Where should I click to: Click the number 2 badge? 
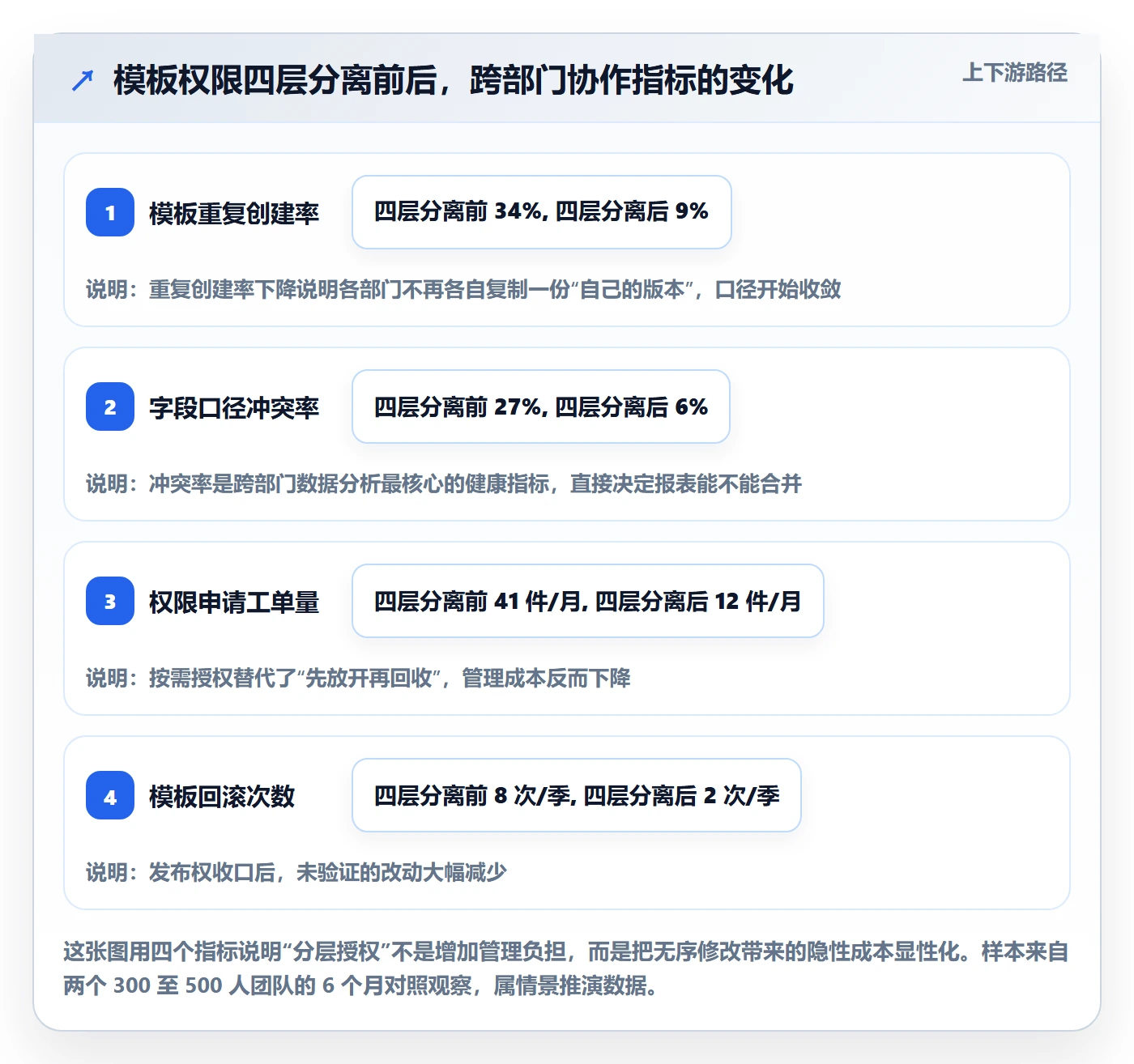click(x=110, y=406)
